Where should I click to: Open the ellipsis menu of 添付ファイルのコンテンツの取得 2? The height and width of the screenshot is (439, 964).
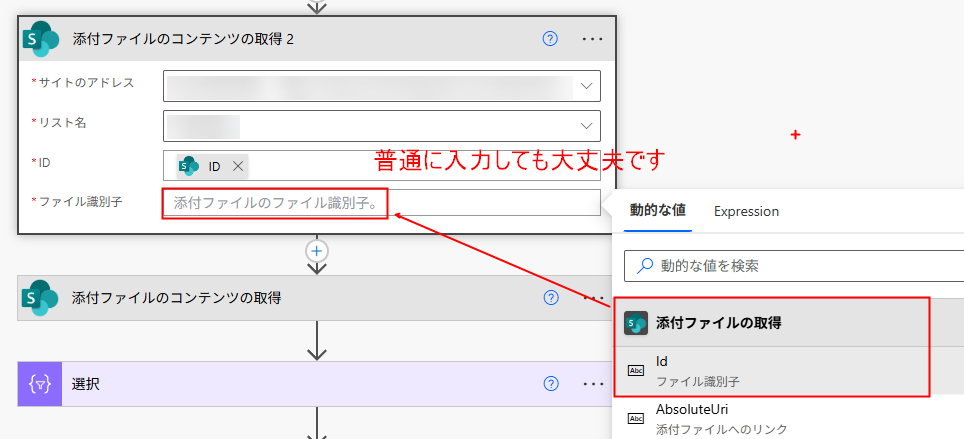tap(593, 39)
